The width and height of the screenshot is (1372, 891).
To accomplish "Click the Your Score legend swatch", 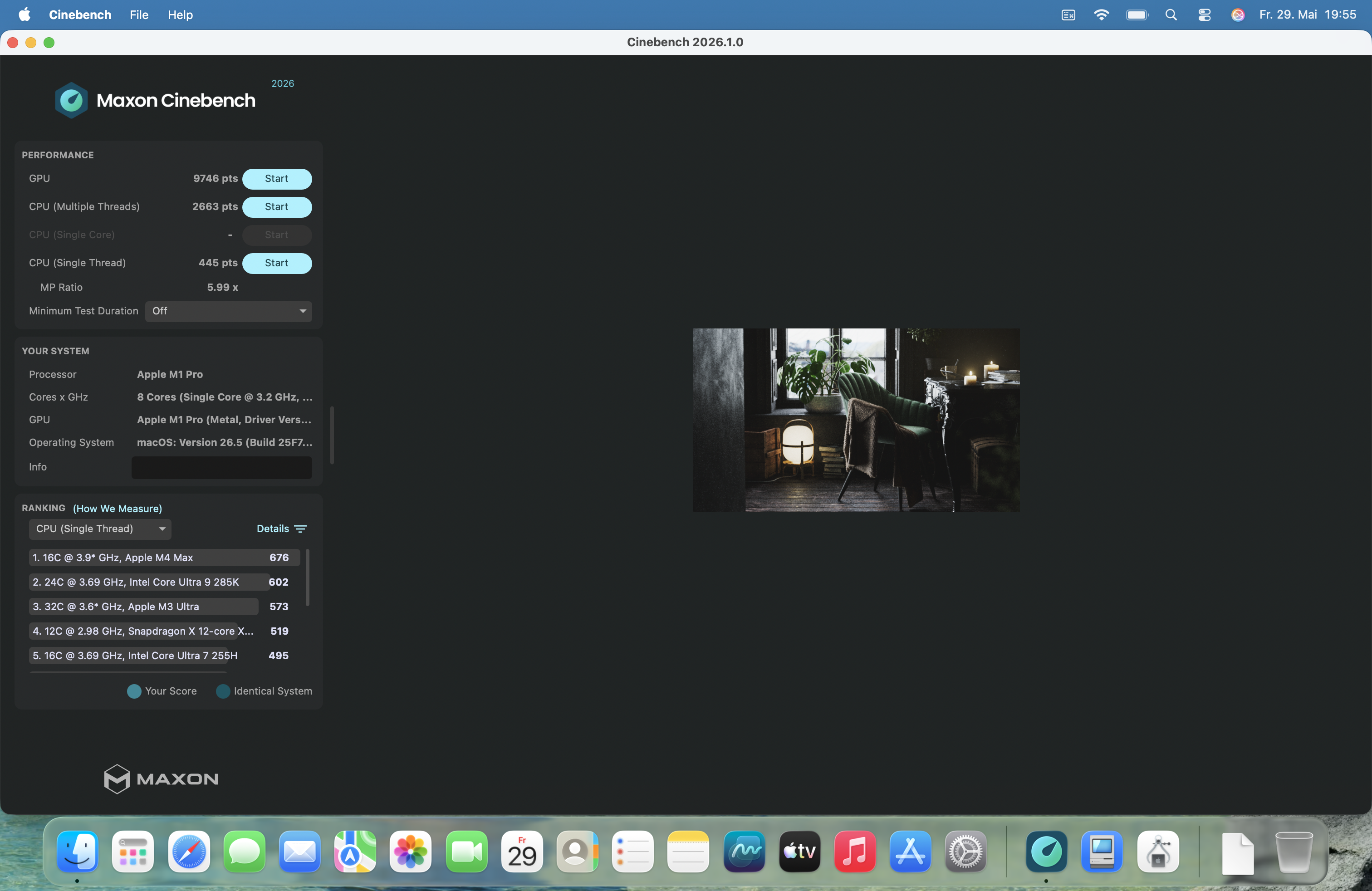I will click(134, 691).
